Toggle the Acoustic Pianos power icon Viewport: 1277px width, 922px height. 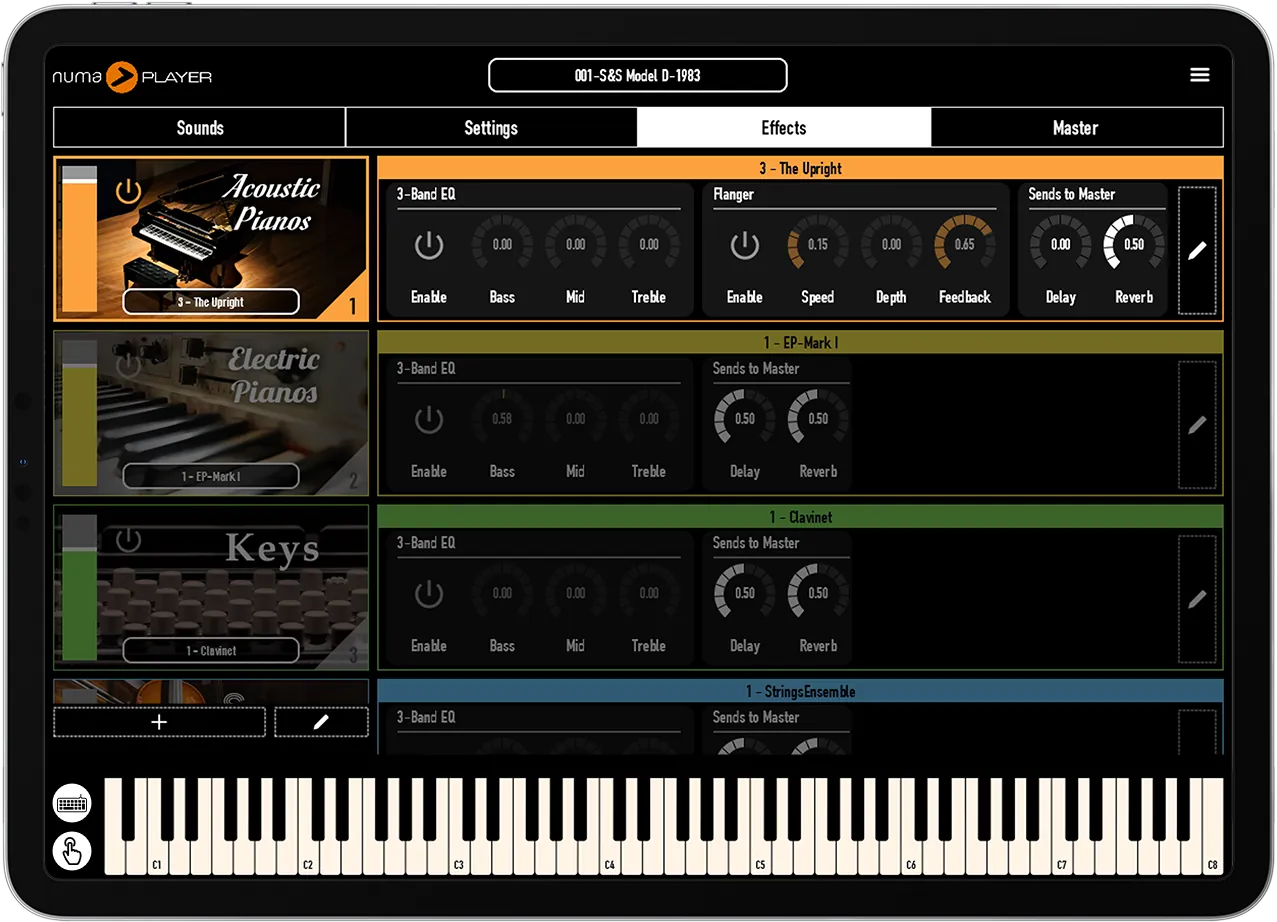tap(128, 190)
